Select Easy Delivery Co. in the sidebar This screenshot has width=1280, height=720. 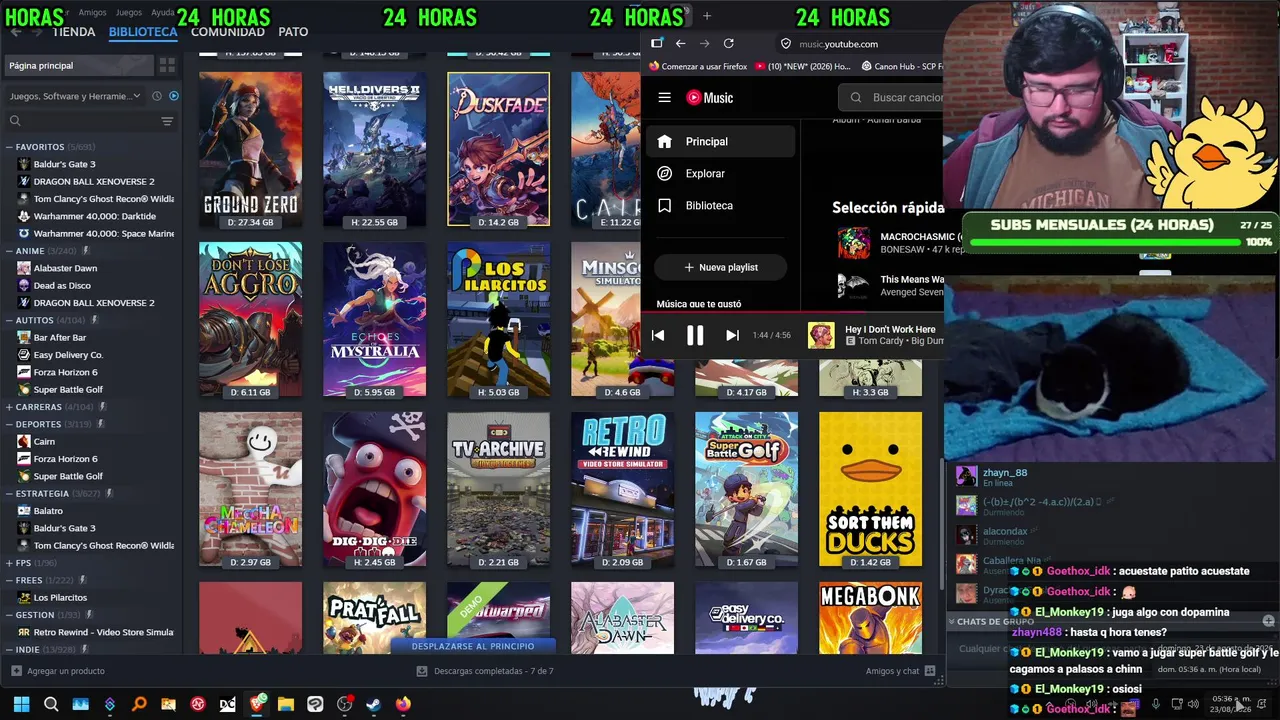click(x=68, y=355)
